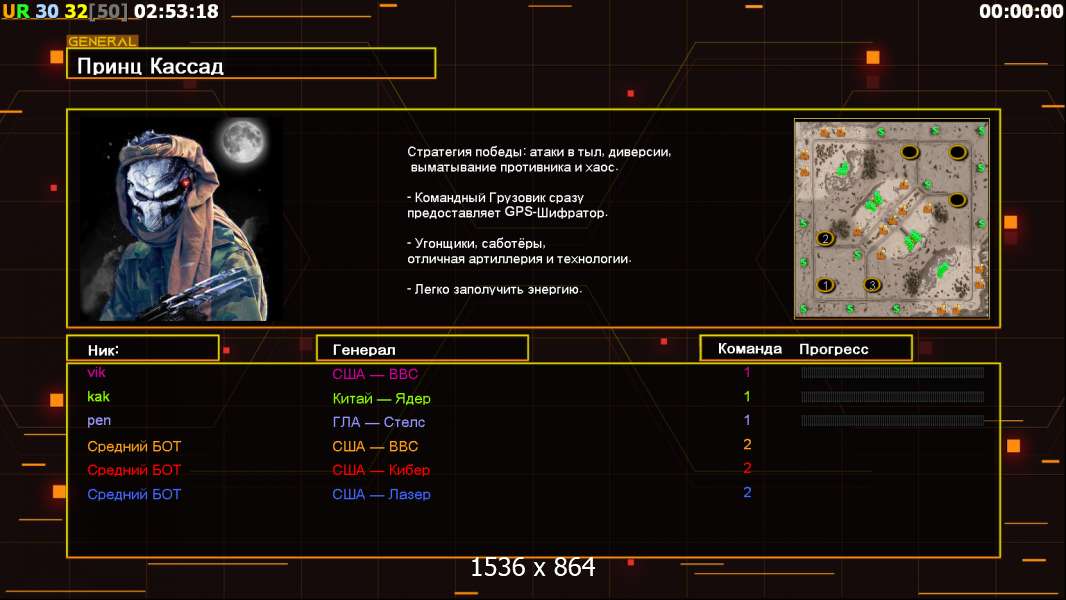Image resolution: width=1066 pixels, height=600 pixels.
Task: Click the Китай — Ядер general entry
Action: pyautogui.click(x=381, y=398)
